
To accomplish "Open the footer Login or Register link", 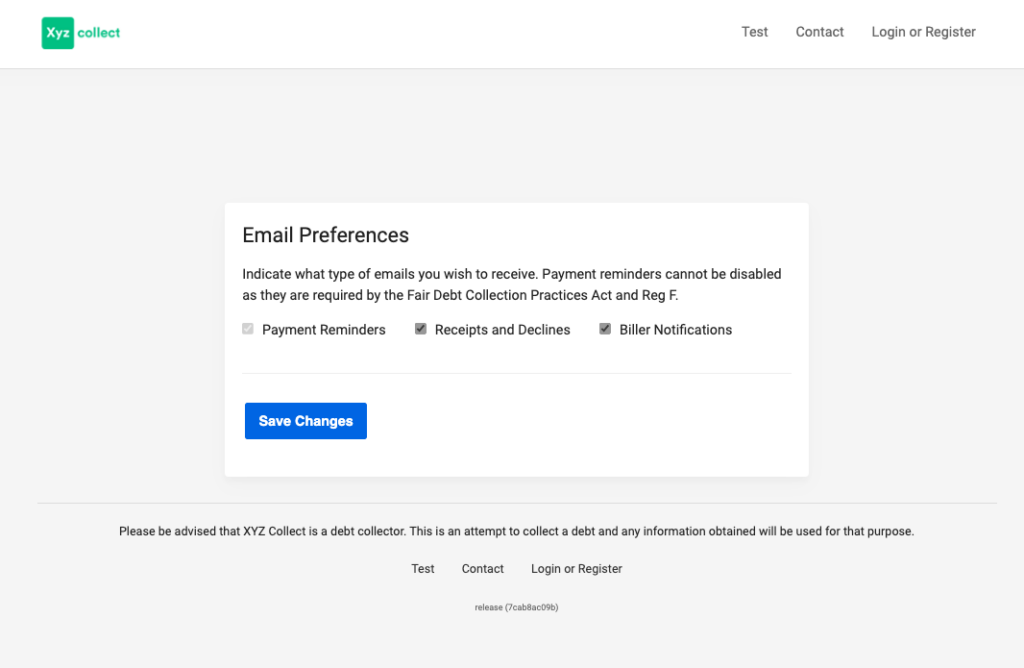I will point(577,569).
